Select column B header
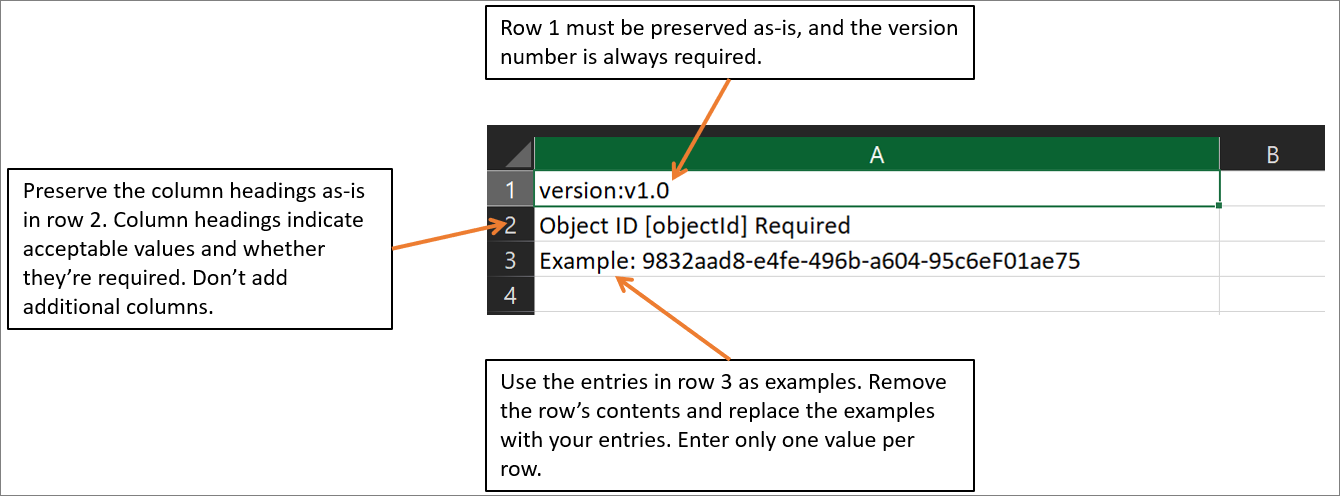 click(1272, 153)
